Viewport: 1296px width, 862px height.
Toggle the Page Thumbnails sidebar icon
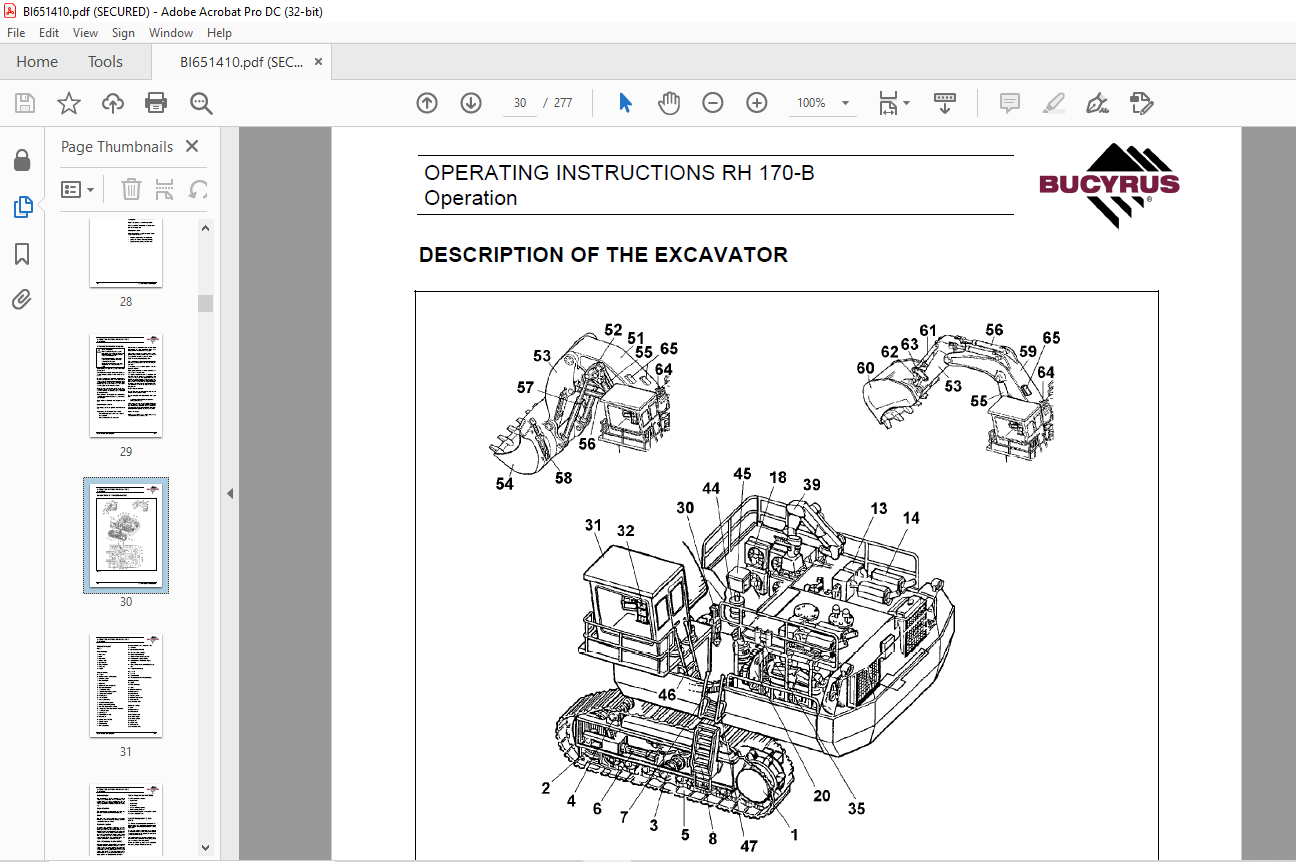point(22,207)
